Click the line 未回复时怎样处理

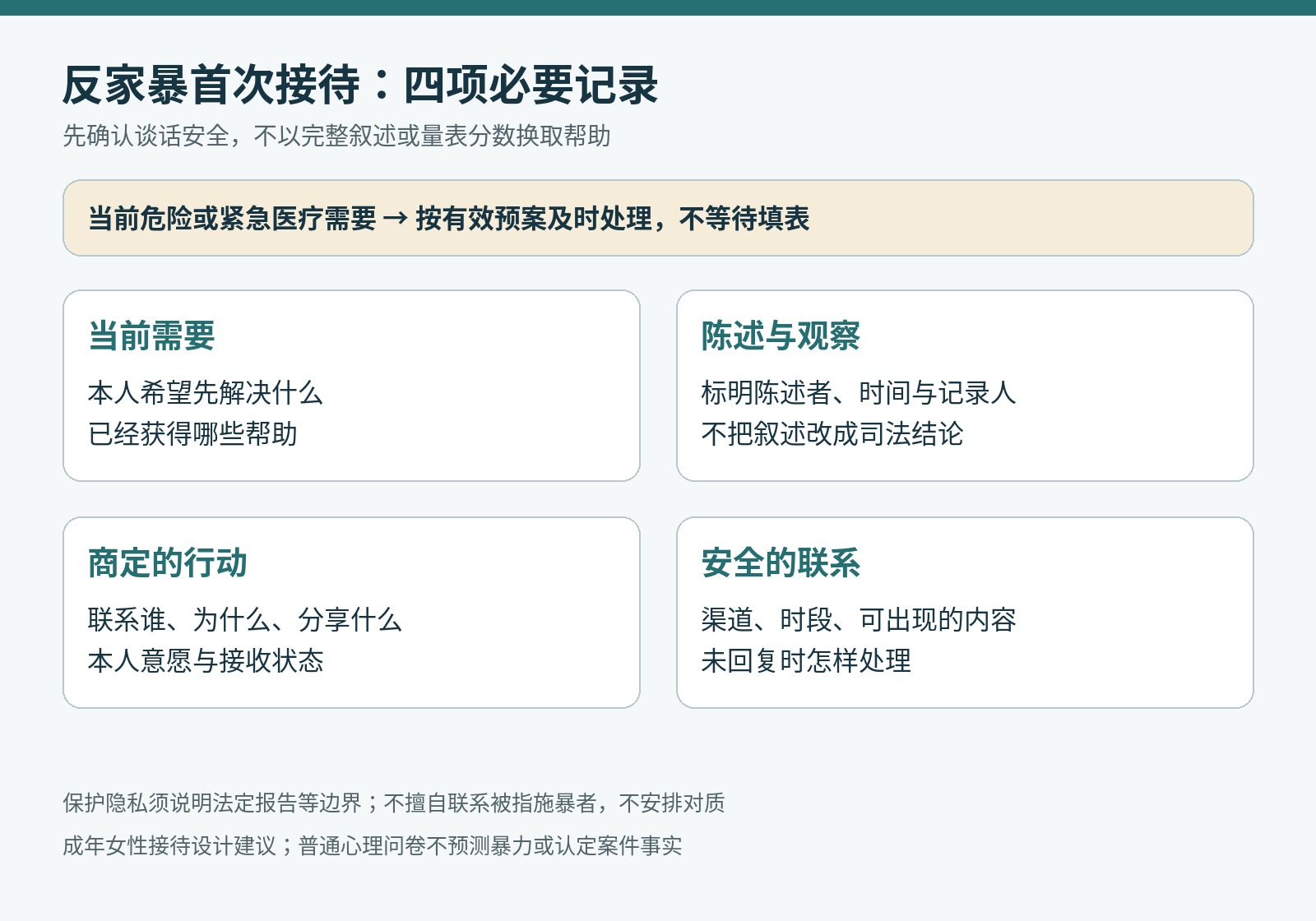pos(806,661)
